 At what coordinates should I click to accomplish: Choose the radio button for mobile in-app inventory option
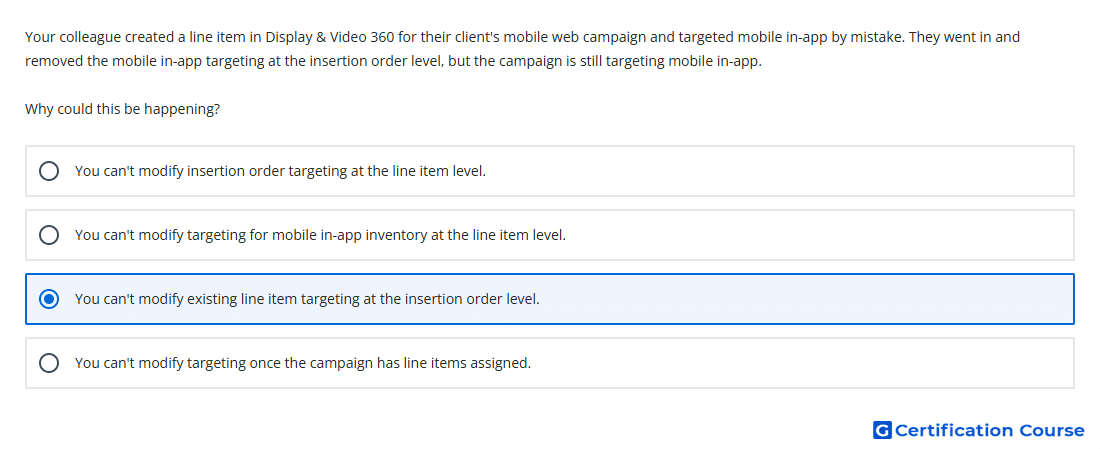coord(48,235)
